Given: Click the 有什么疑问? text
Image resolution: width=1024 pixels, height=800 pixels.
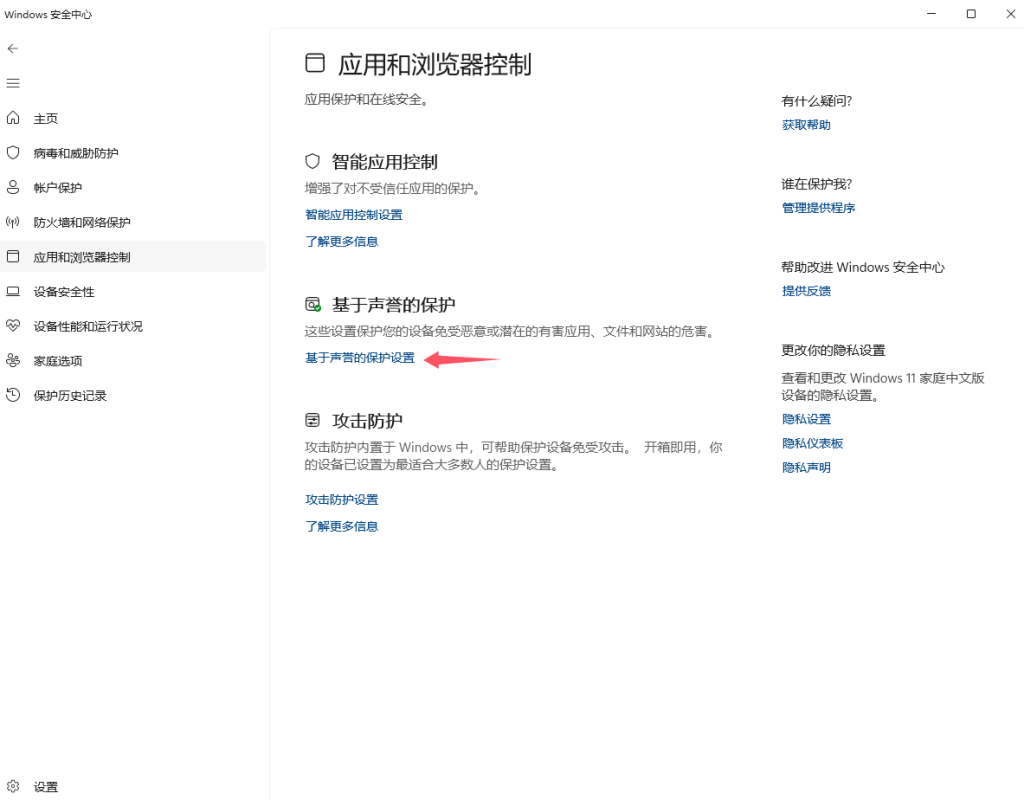Looking at the screenshot, I should click(816, 101).
